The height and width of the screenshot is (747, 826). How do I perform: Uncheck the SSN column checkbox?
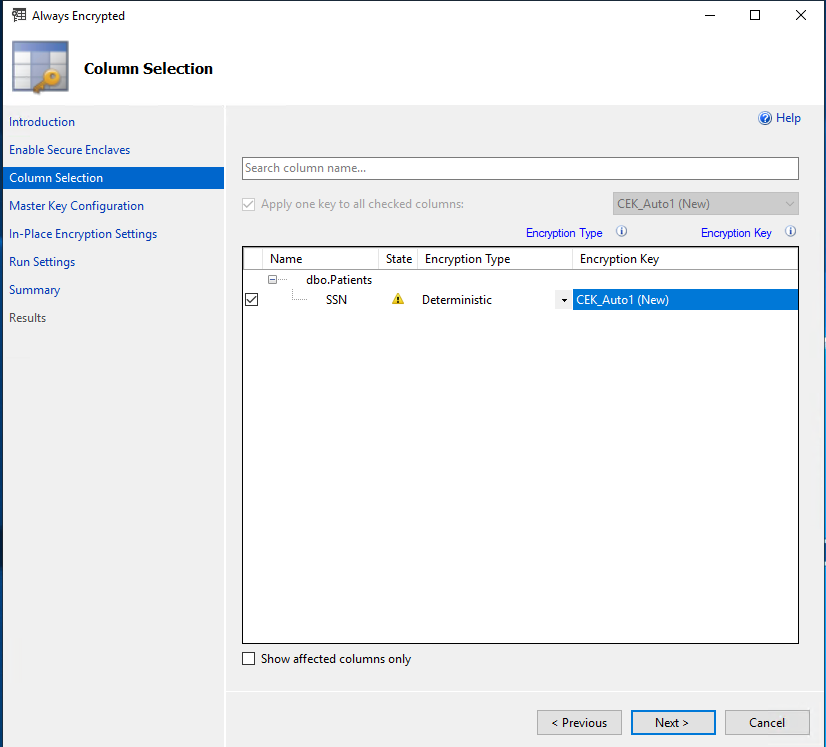pos(252,300)
